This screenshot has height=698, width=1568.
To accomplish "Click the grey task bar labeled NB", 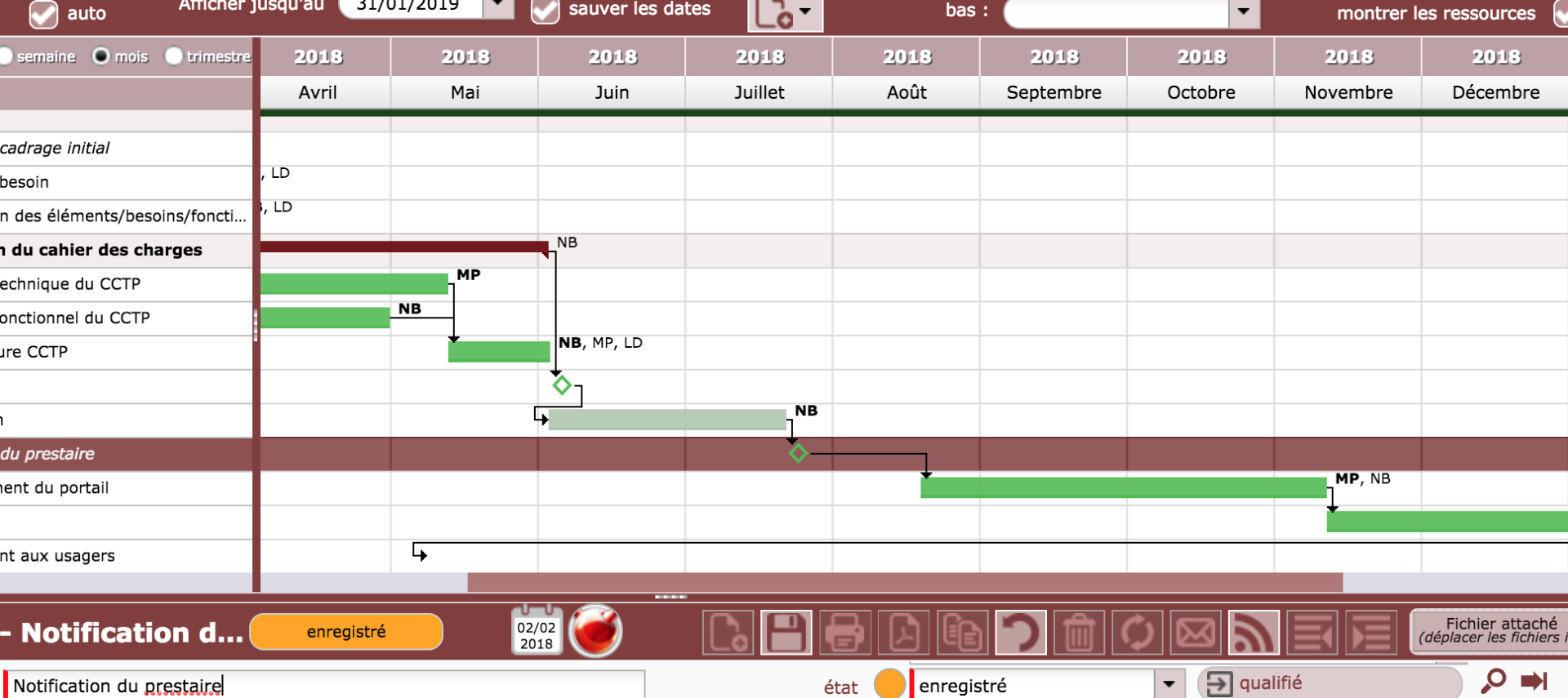I will click(667, 420).
